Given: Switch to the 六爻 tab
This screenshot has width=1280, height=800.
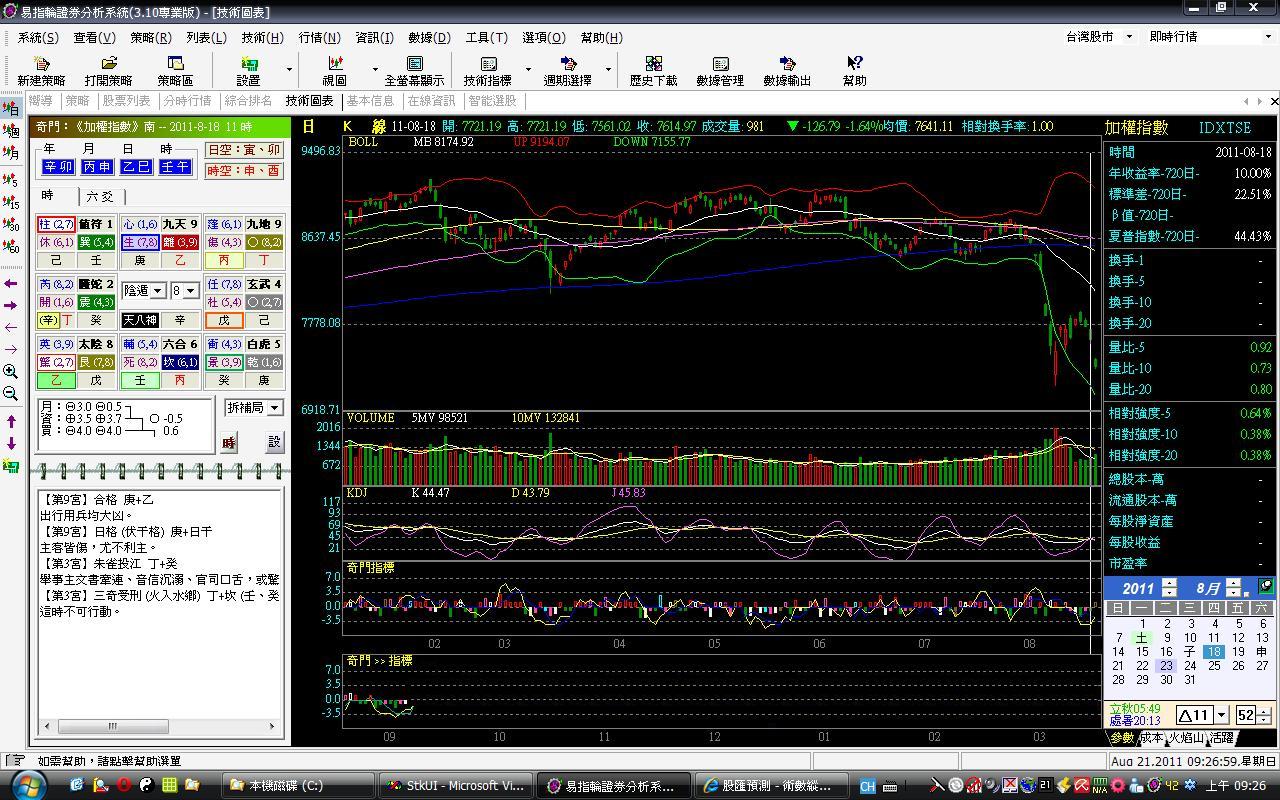Looking at the screenshot, I should [100, 196].
